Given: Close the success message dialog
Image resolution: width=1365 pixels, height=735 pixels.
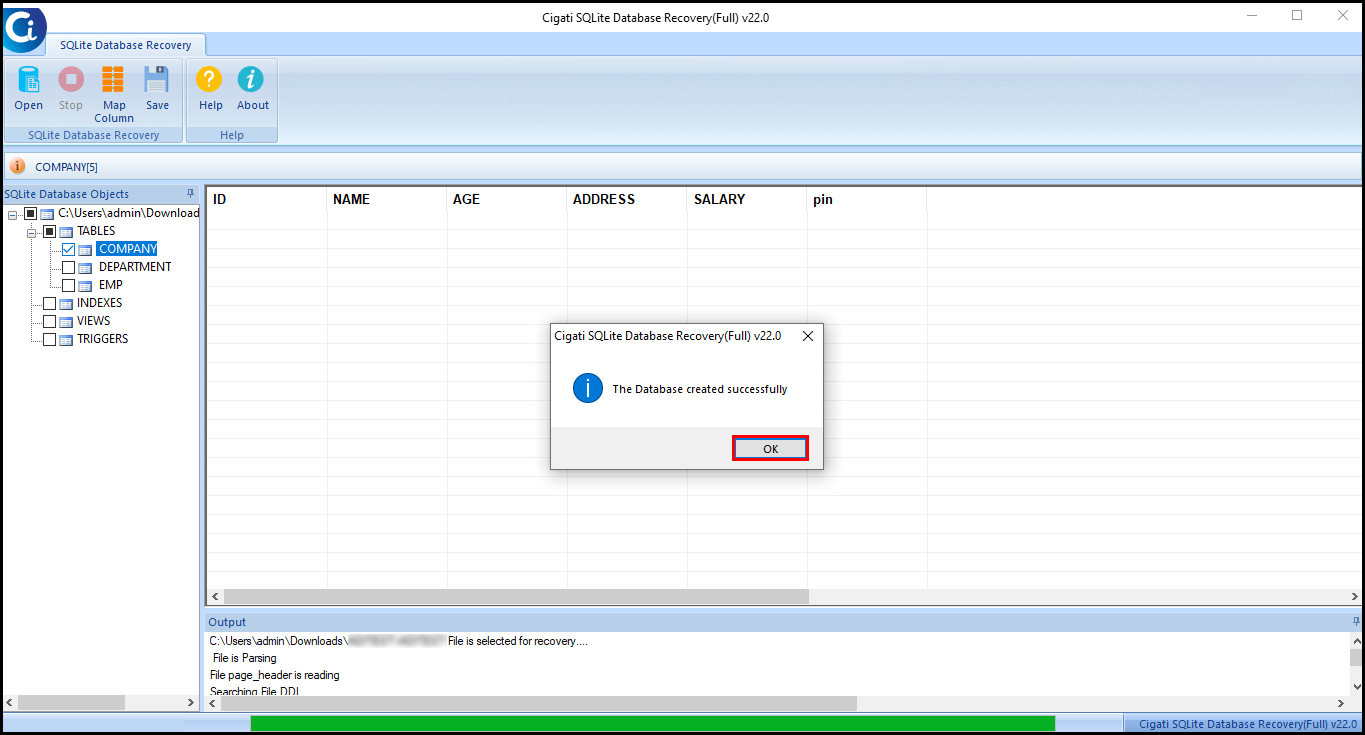Looking at the screenshot, I should (x=808, y=336).
